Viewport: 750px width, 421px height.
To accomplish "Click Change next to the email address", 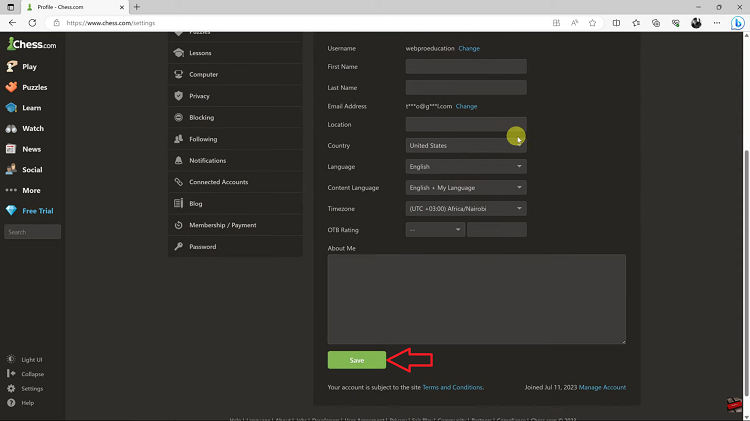I will click(466, 106).
